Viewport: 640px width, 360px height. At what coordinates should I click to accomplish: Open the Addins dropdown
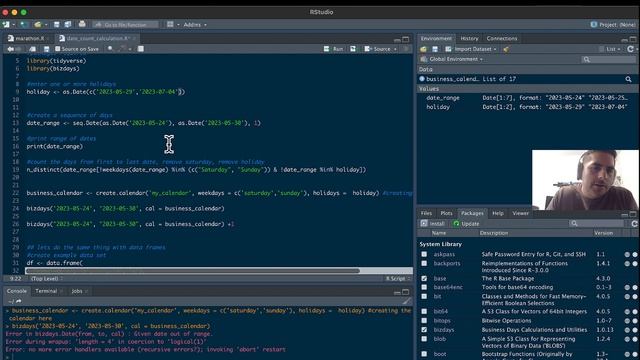tap(195, 24)
